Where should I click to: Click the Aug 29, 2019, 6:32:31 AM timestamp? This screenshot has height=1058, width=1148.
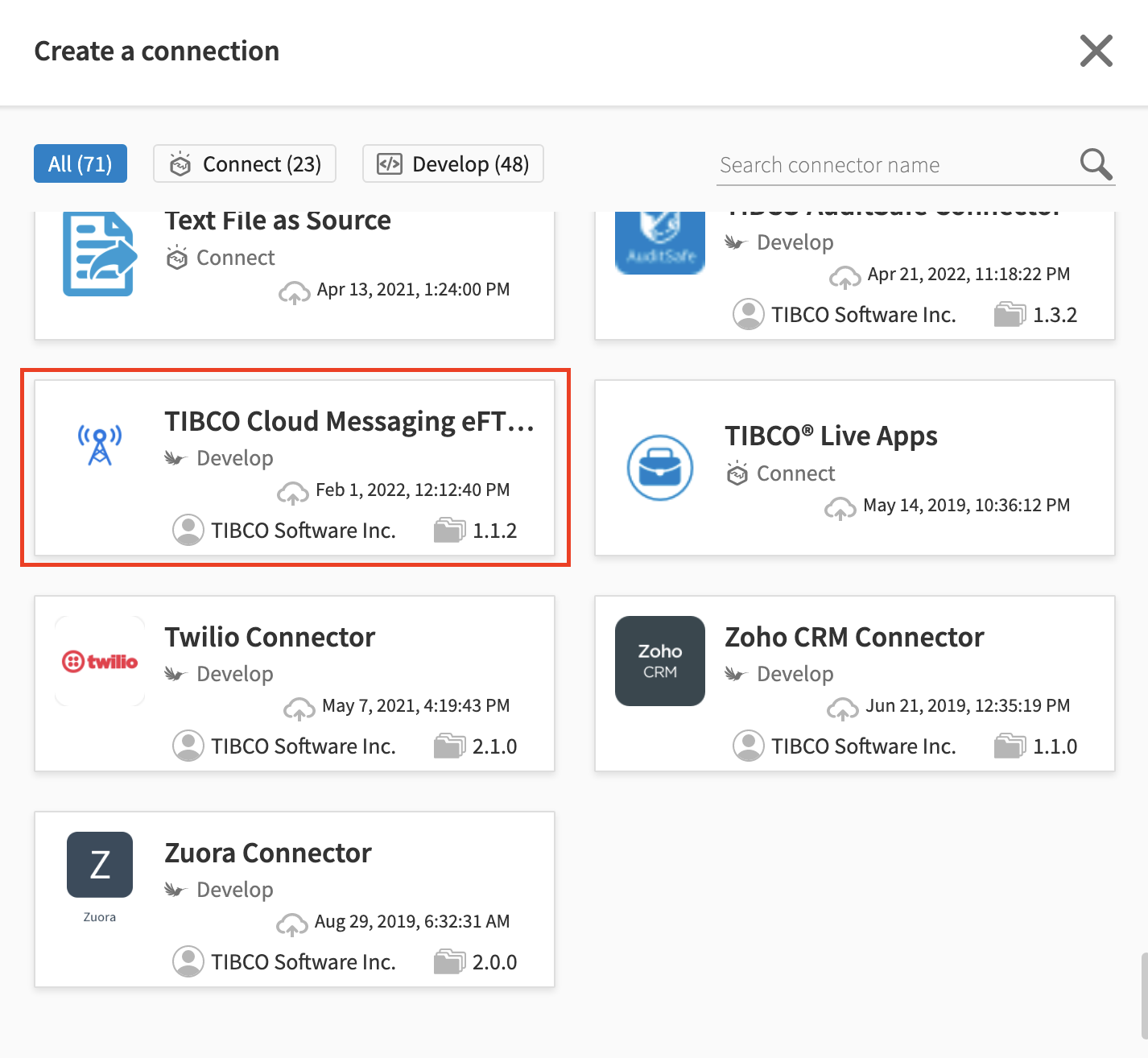tap(412, 921)
